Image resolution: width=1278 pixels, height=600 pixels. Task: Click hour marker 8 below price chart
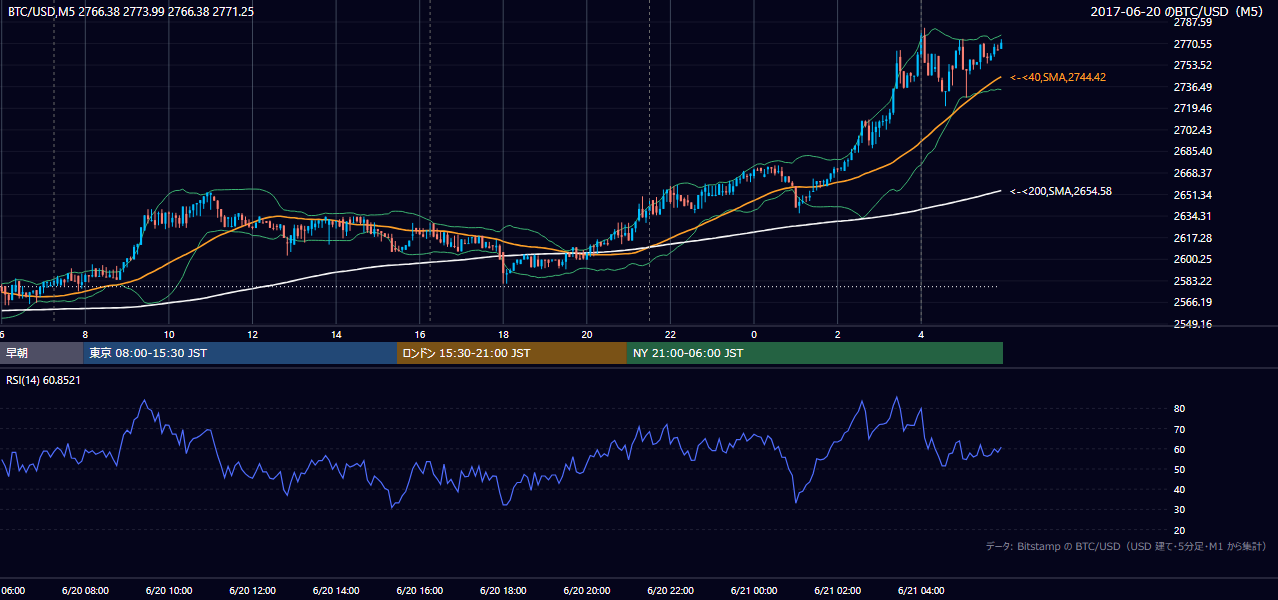(x=85, y=335)
